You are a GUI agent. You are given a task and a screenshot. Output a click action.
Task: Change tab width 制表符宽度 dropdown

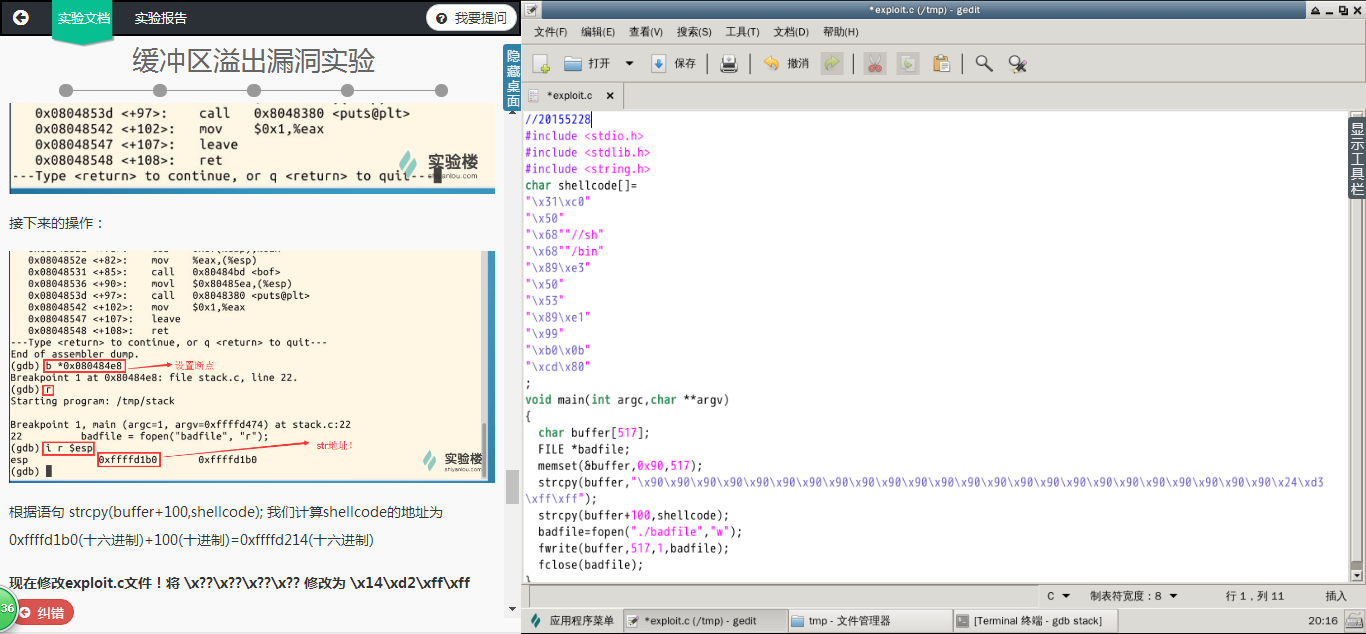tap(1132, 595)
